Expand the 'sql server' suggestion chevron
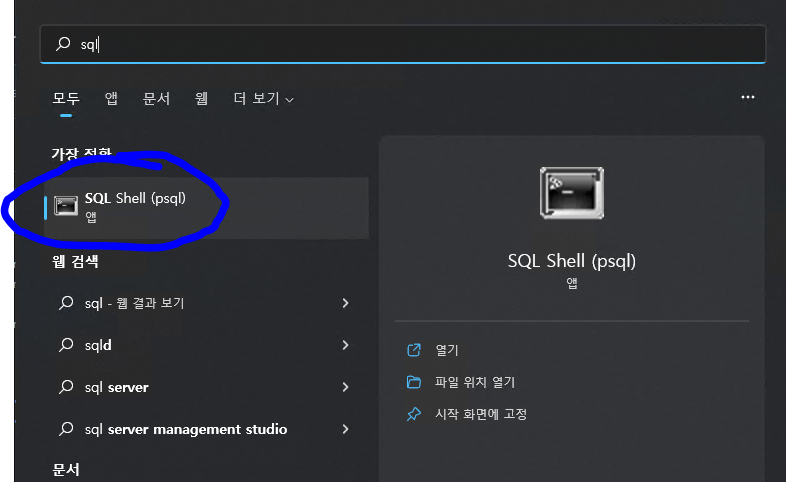The width and height of the screenshot is (786, 482). [345, 387]
